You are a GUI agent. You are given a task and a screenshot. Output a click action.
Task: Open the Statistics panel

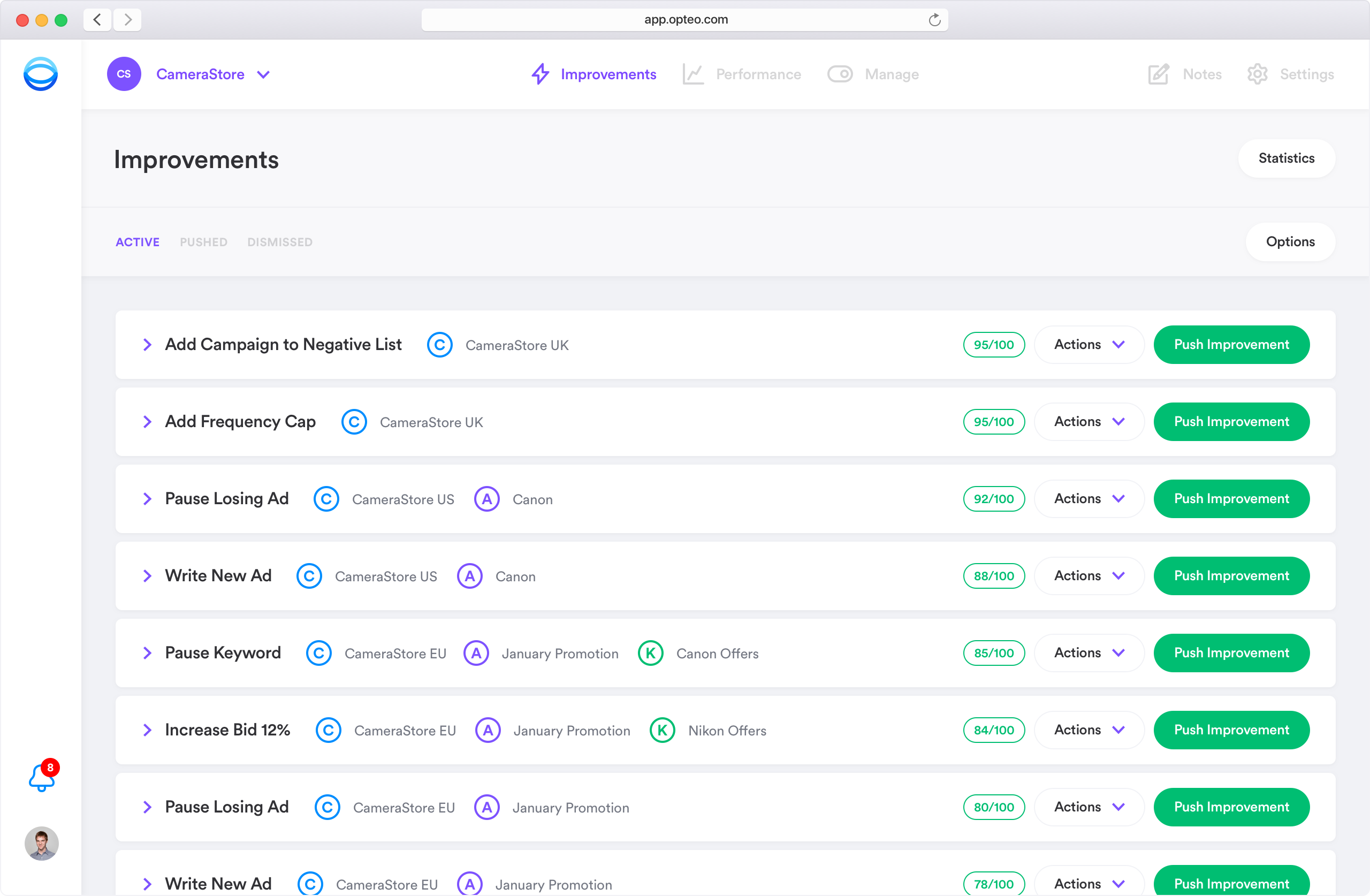pyautogui.click(x=1286, y=158)
